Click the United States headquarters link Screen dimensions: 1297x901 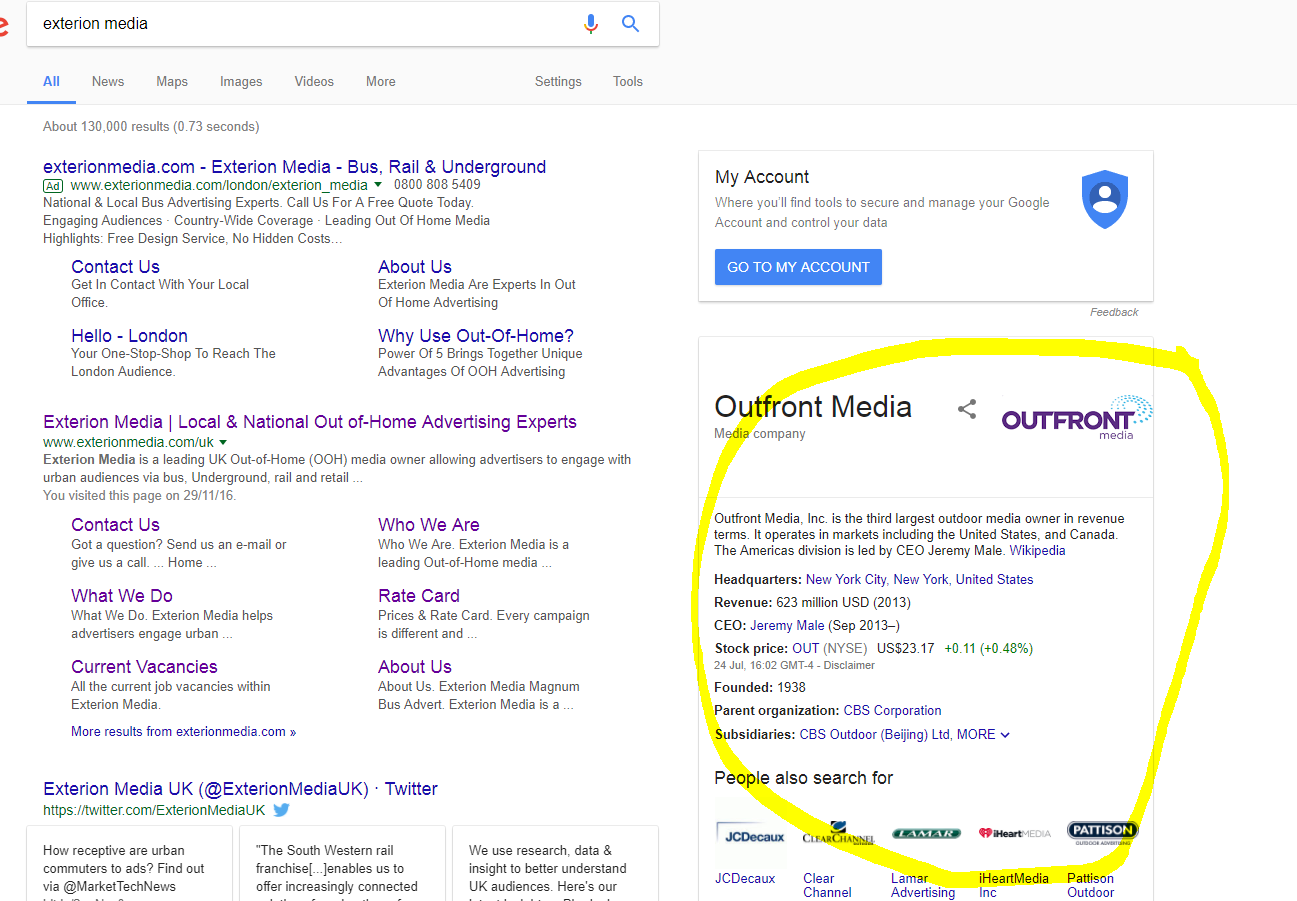coord(994,580)
